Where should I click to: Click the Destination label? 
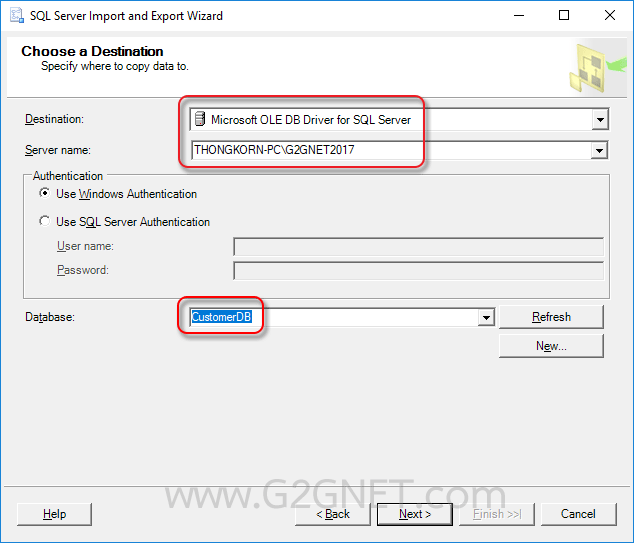(x=54, y=119)
